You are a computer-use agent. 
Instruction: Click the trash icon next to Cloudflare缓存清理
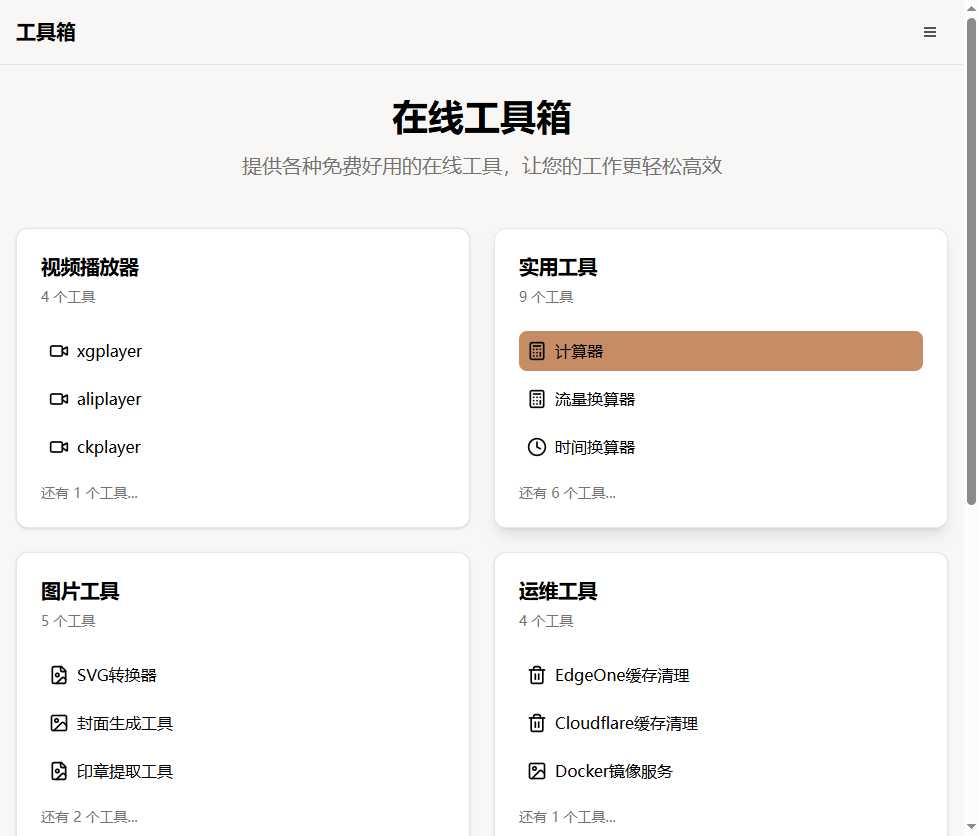pos(537,723)
